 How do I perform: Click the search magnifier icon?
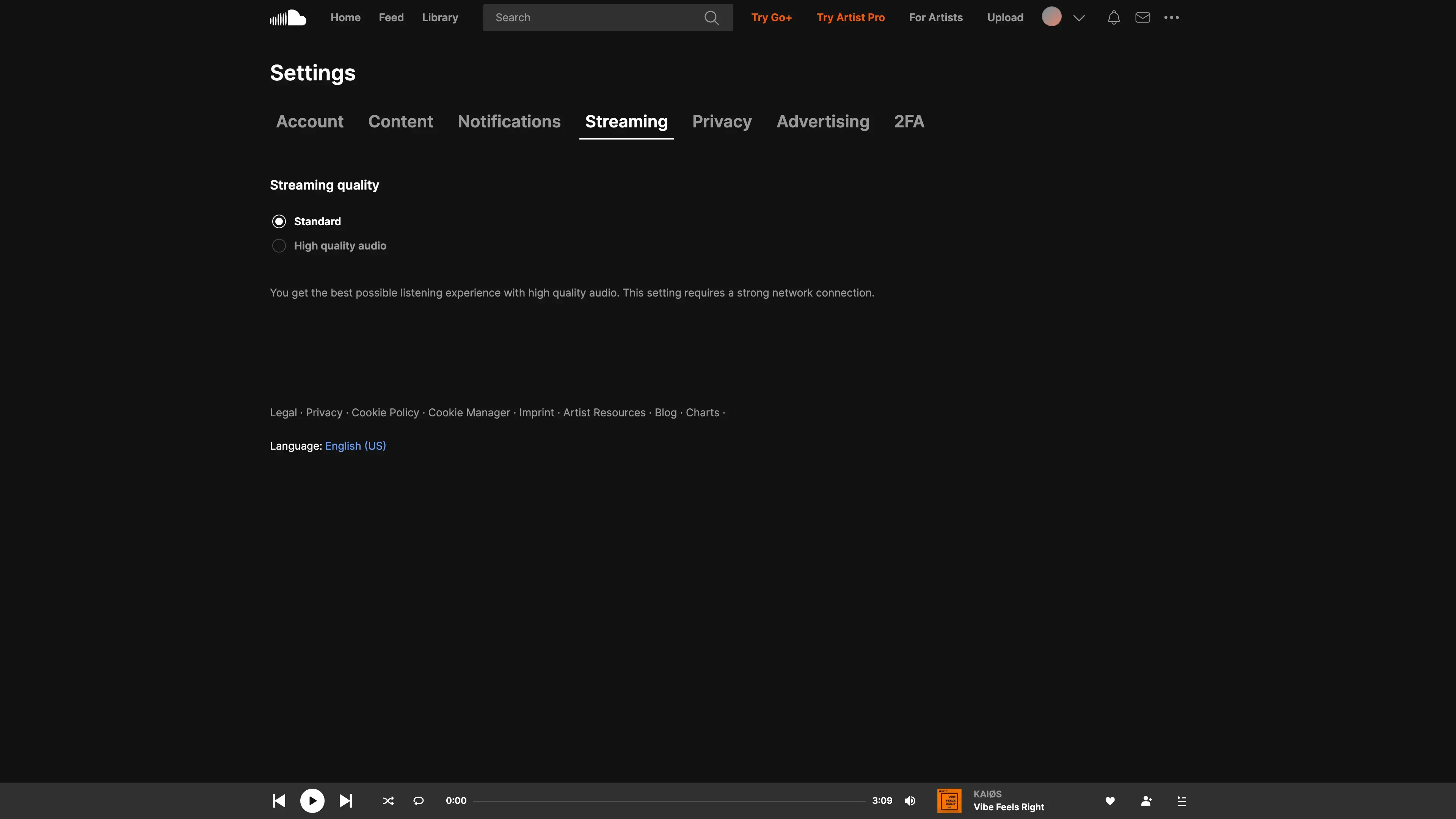coord(712,17)
